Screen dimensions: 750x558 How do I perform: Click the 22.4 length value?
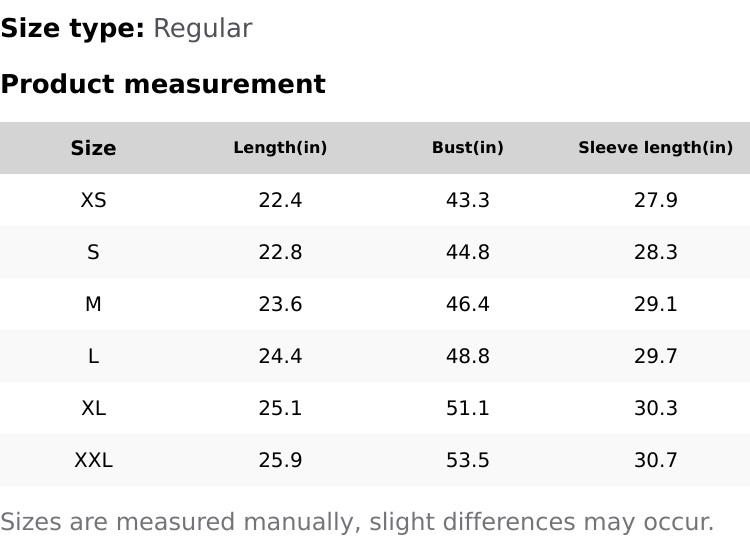(280, 200)
